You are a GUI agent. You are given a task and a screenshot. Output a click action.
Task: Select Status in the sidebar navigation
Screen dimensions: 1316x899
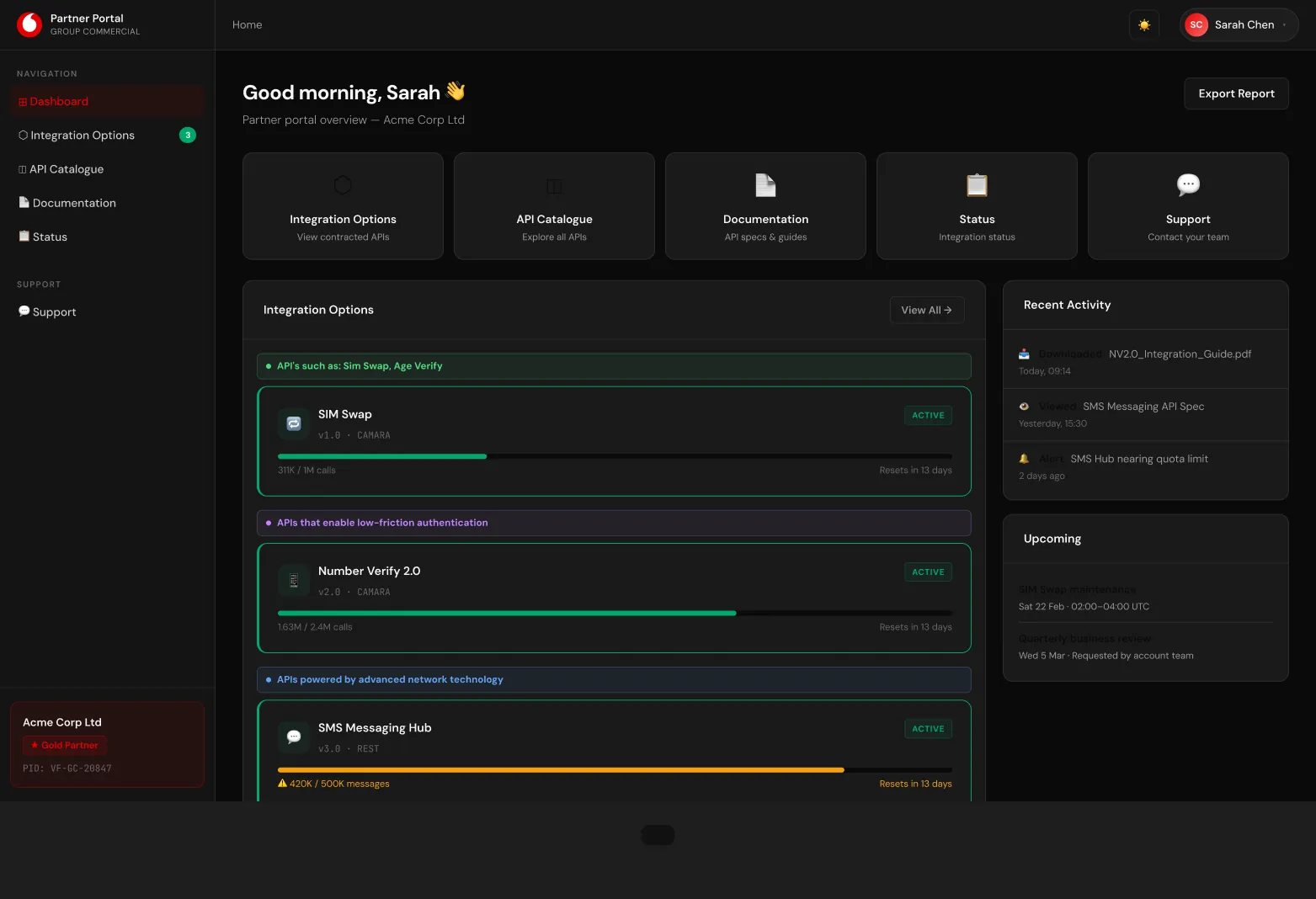[x=107, y=237]
